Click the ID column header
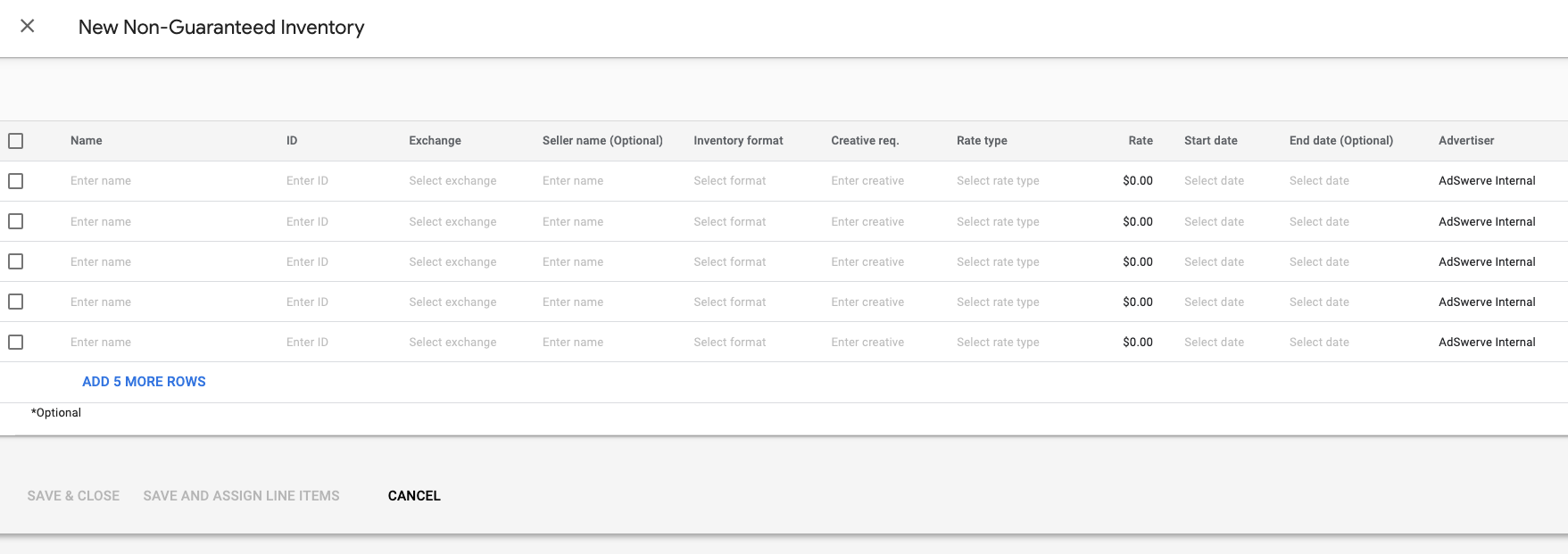The height and width of the screenshot is (554, 1568). click(292, 141)
